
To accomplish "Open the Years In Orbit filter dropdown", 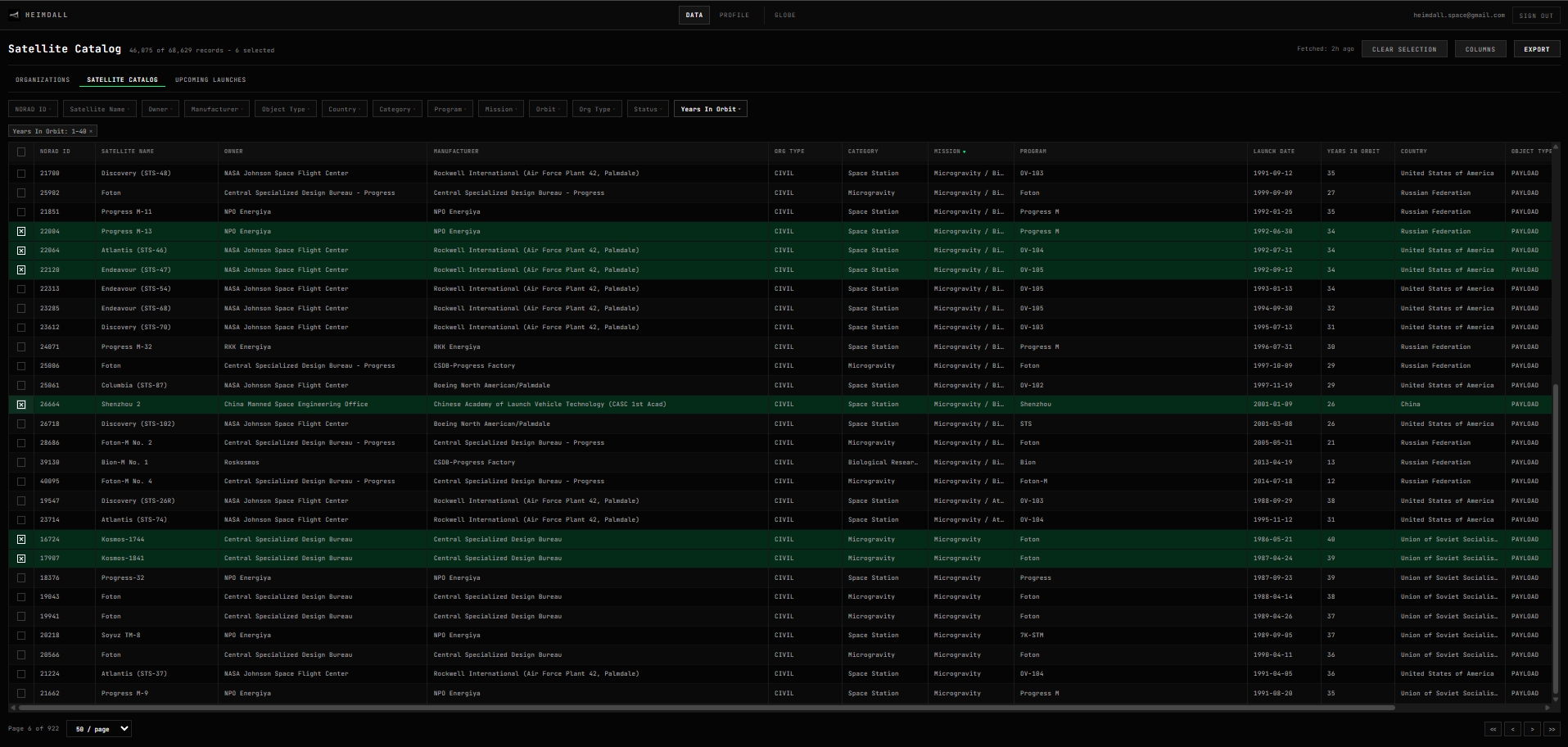I will [711, 109].
